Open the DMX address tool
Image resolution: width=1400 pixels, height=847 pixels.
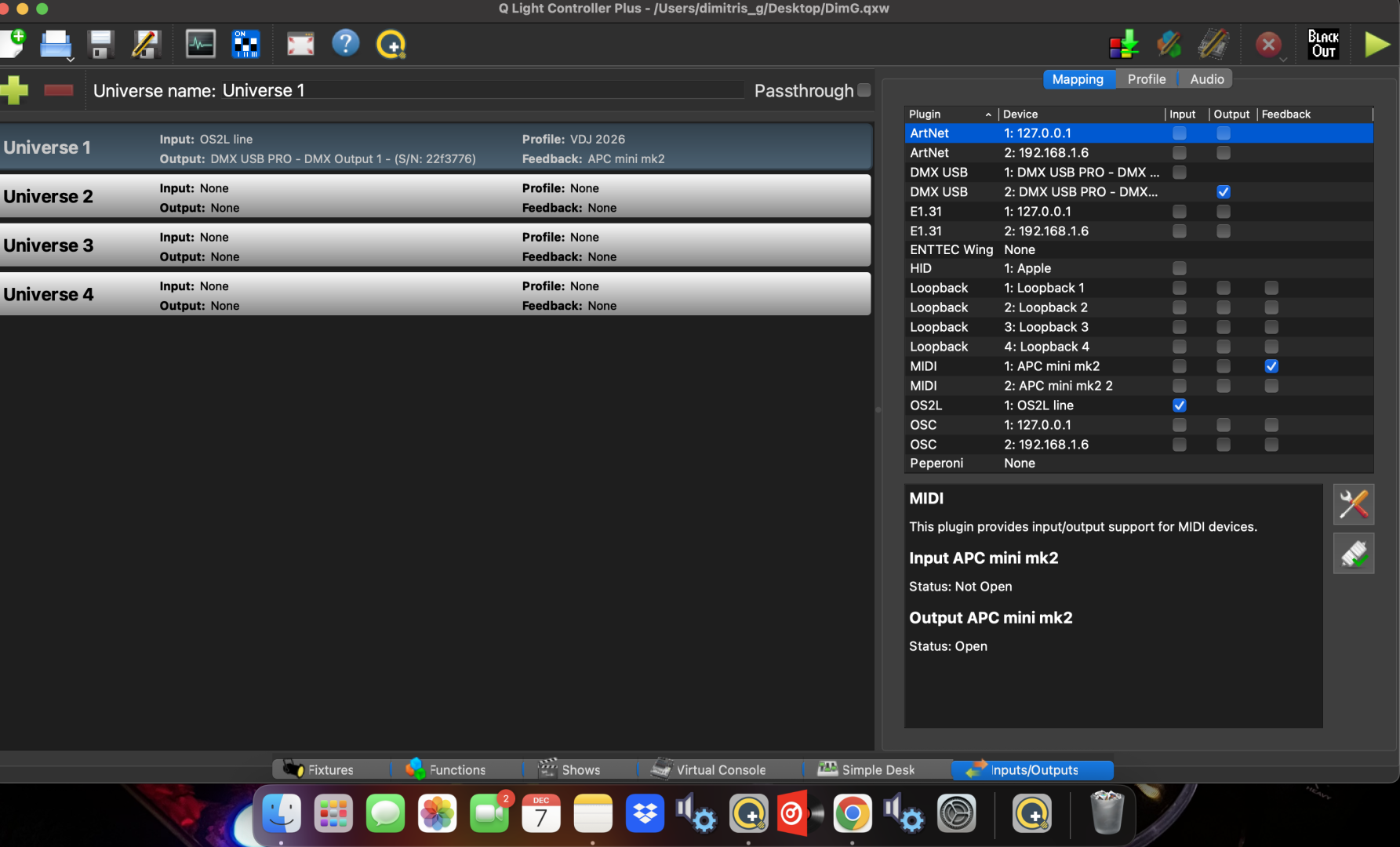point(245,44)
